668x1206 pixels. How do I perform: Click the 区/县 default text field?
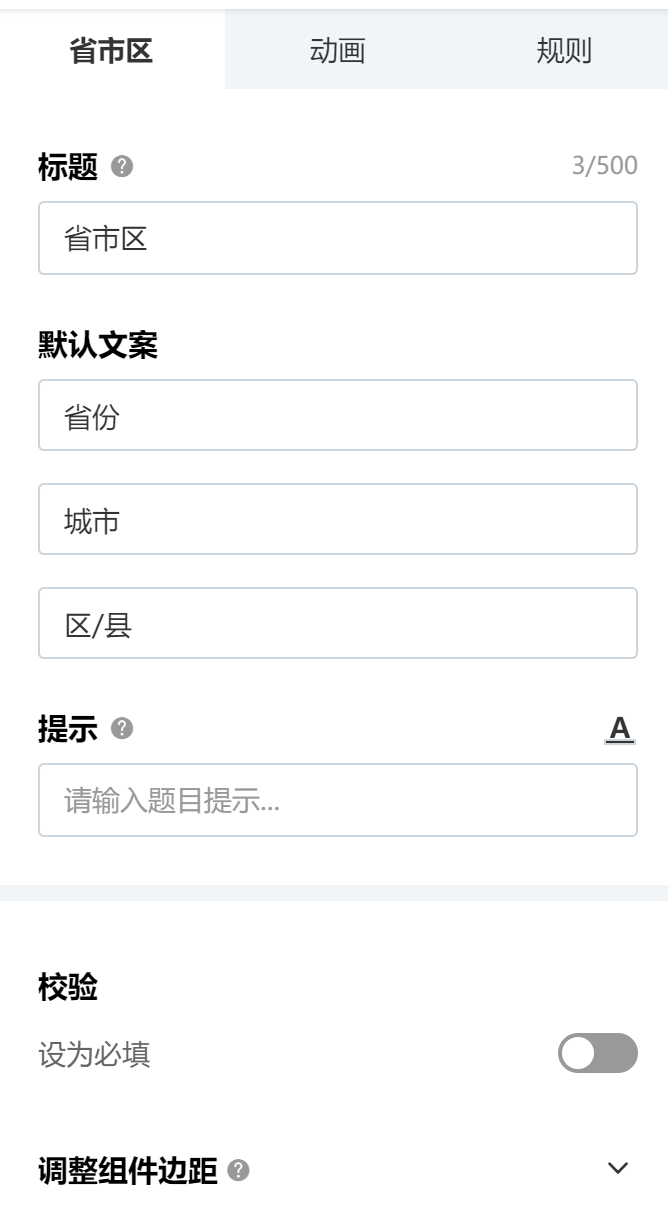338,623
